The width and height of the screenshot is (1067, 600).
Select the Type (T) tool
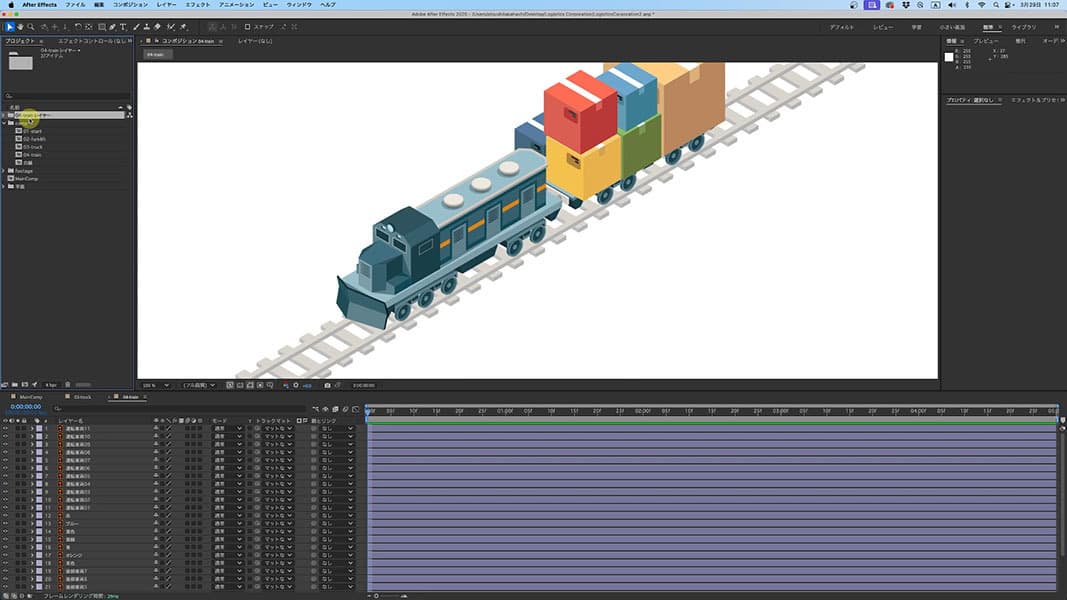click(123, 27)
